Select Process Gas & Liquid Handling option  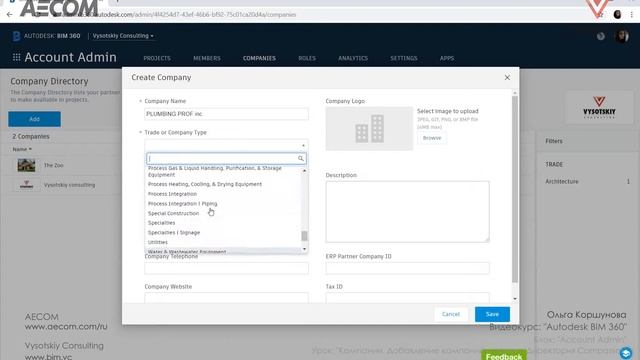[x=223, y=171]
